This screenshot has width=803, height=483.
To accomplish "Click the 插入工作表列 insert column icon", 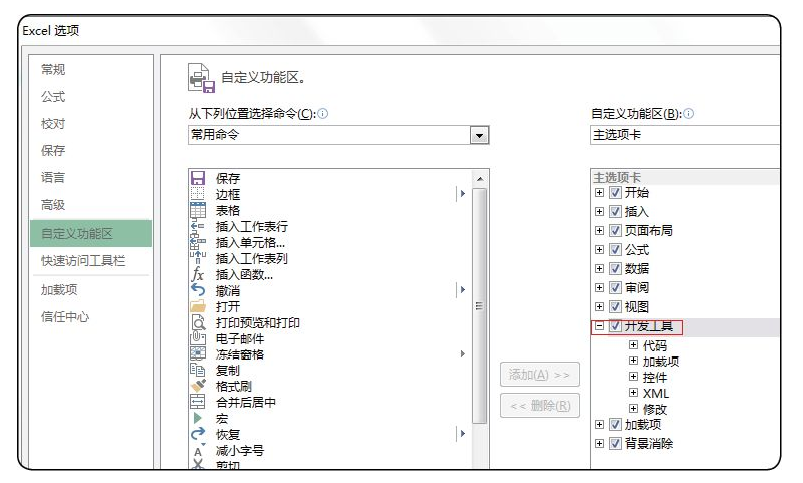I will point(198,258).
